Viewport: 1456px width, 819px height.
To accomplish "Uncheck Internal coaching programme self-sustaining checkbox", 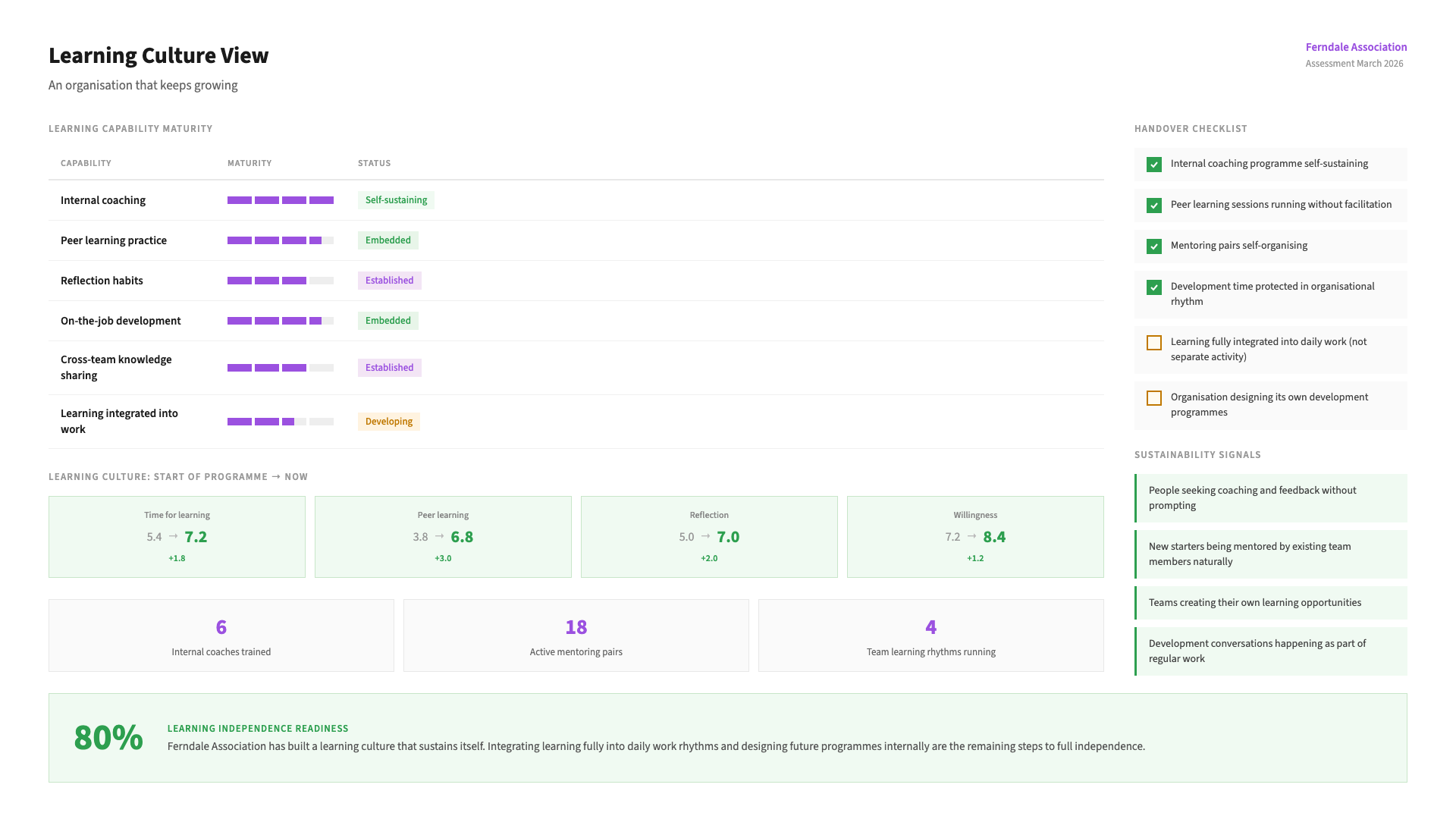I will (1154, 165).
